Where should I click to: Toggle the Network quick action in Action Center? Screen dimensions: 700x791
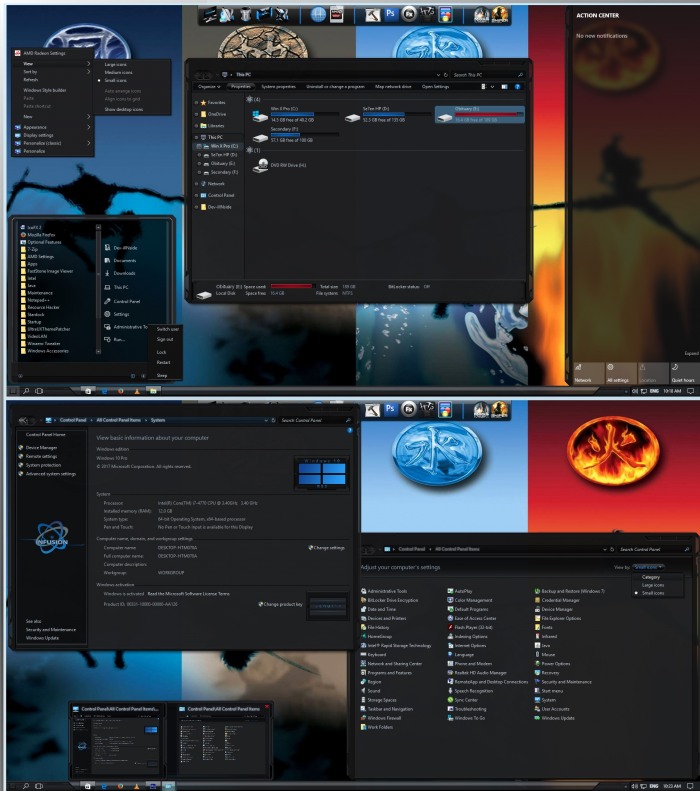pyautogui.click(x=589, y=373)
